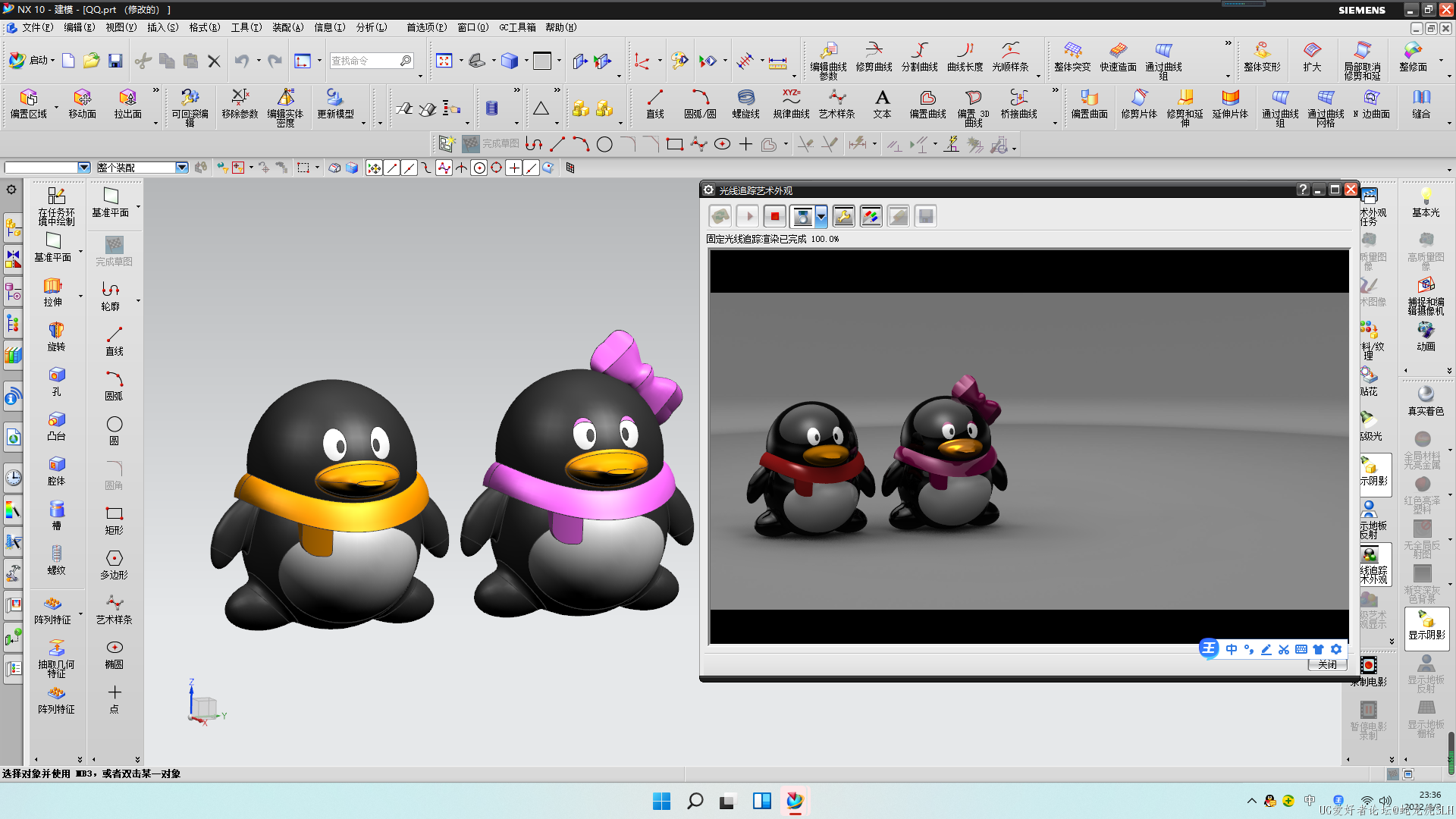Select the 螺旋线 (Helix) curve tool

[745, 104]
